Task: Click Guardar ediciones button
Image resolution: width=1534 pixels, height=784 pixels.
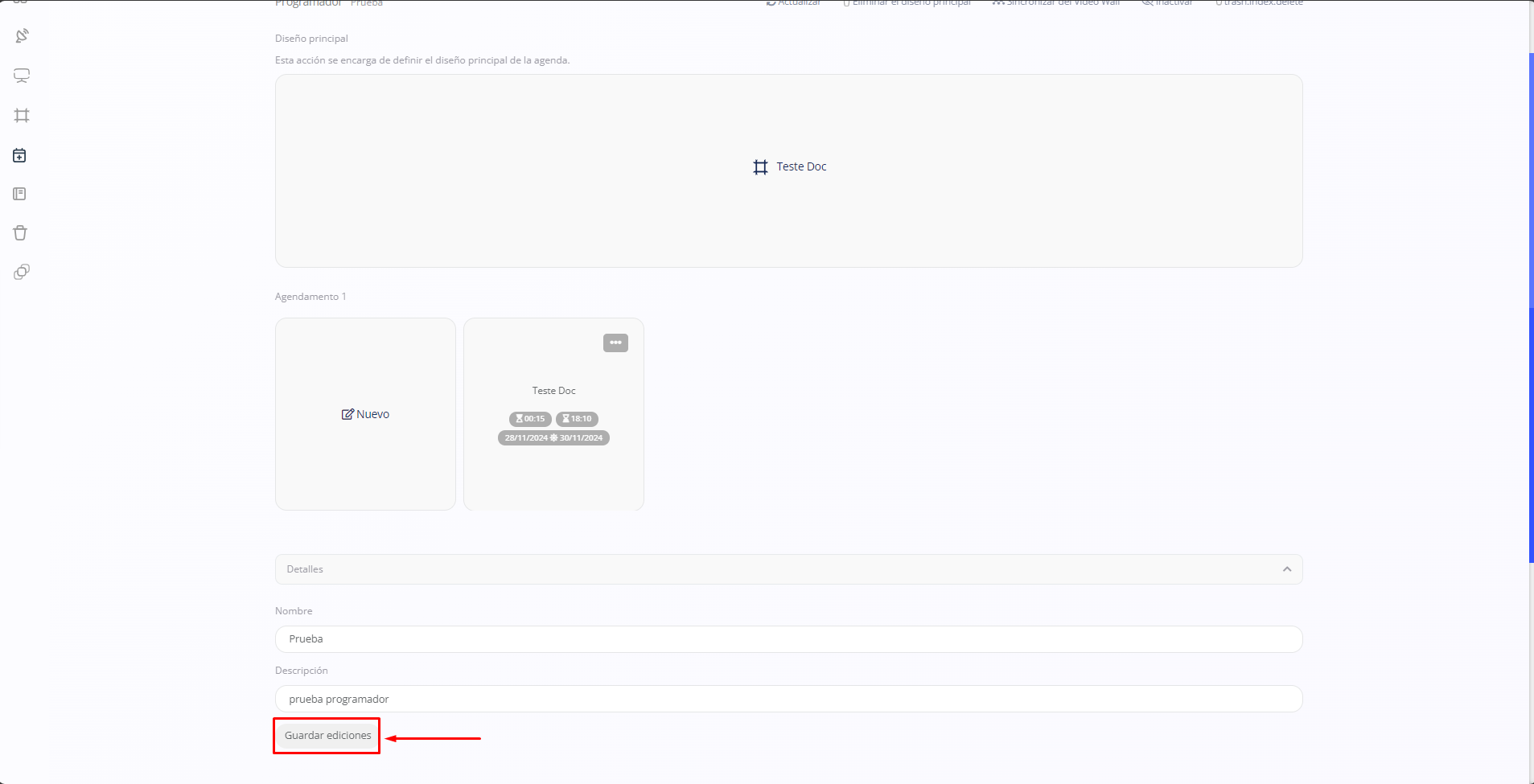Action: pyautogui.click(x=327, y=736)
